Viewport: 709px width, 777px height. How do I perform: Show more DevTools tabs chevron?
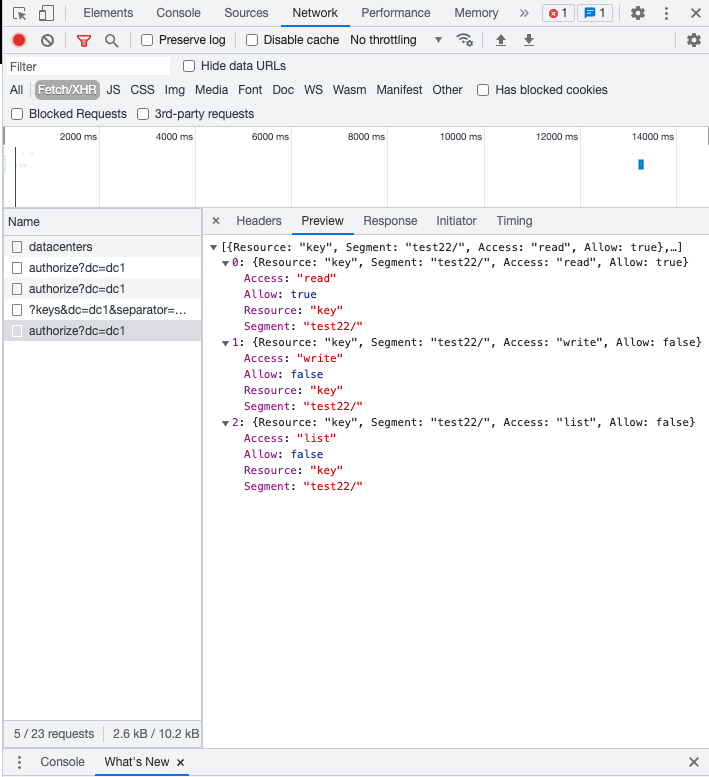(x=524, y=13)
